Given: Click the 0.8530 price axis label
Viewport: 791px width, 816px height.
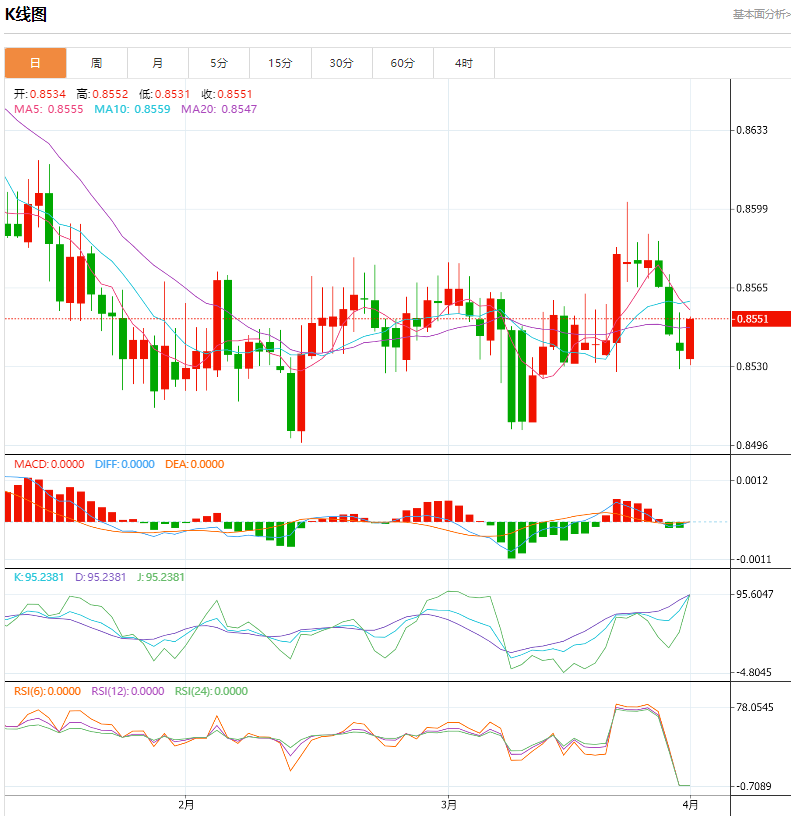Looking at the screenshot, I should 752,366.
